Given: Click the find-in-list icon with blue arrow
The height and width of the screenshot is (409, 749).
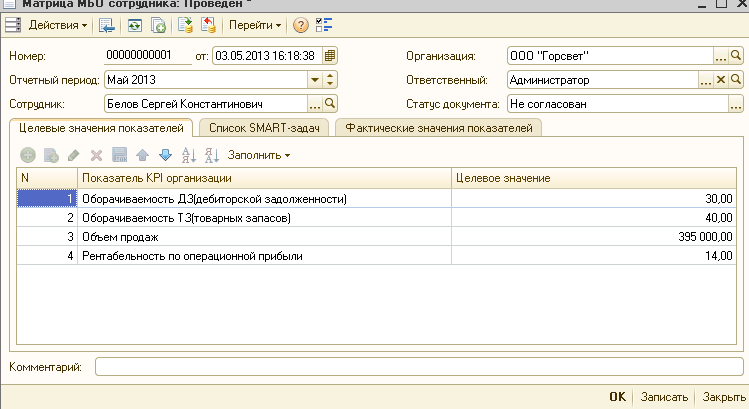Looking at the screenshot, I should pyautogui.click(x=107, y=25).
